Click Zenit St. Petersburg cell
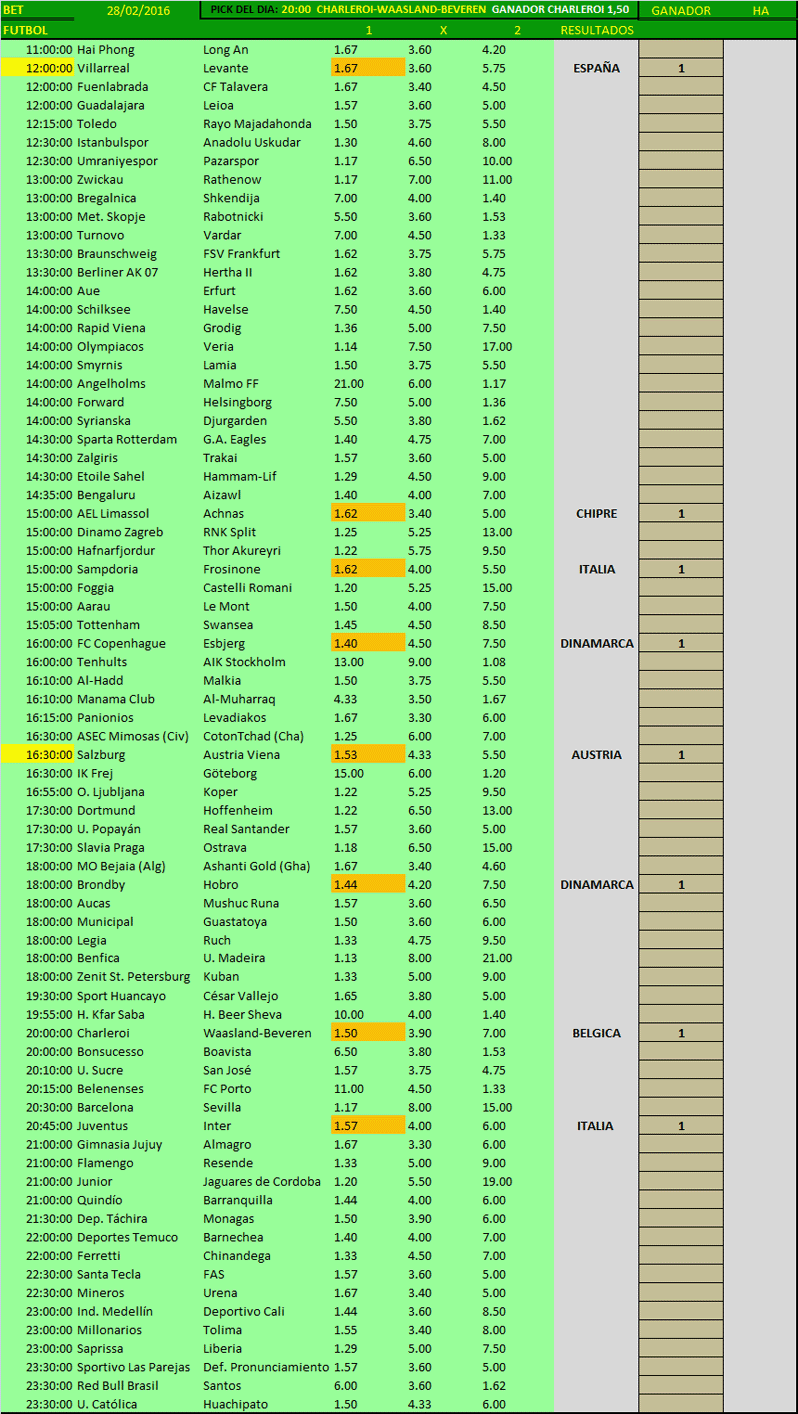This screenshot has height=1414, width=798. [x=133, y=977]
